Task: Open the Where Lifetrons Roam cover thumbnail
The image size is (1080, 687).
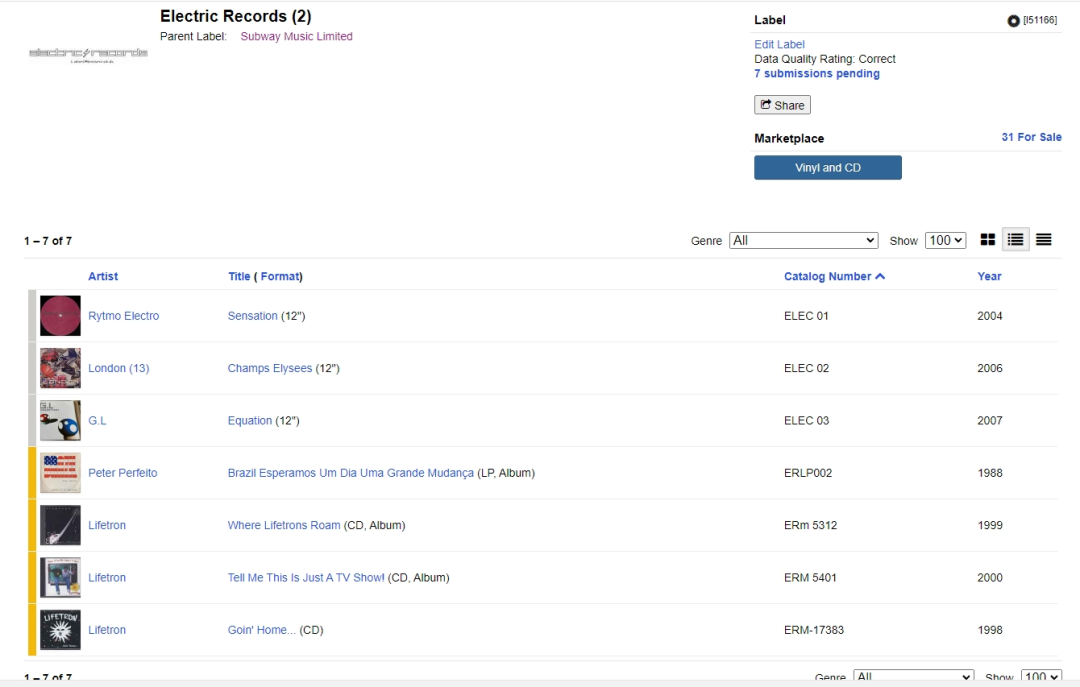Action: pos(60,525)
